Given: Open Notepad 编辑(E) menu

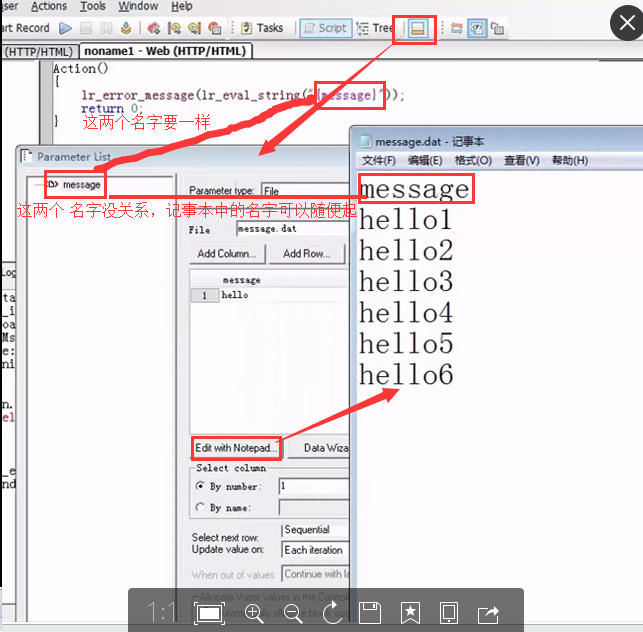Looking at the screenshot, I should (425, 160).
